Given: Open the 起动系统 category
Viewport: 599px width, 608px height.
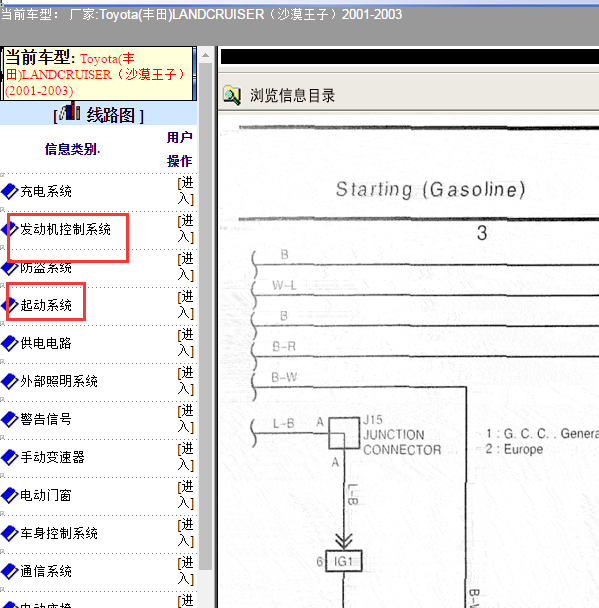Looking at the screenshot, I should click(x=46, y=305).
